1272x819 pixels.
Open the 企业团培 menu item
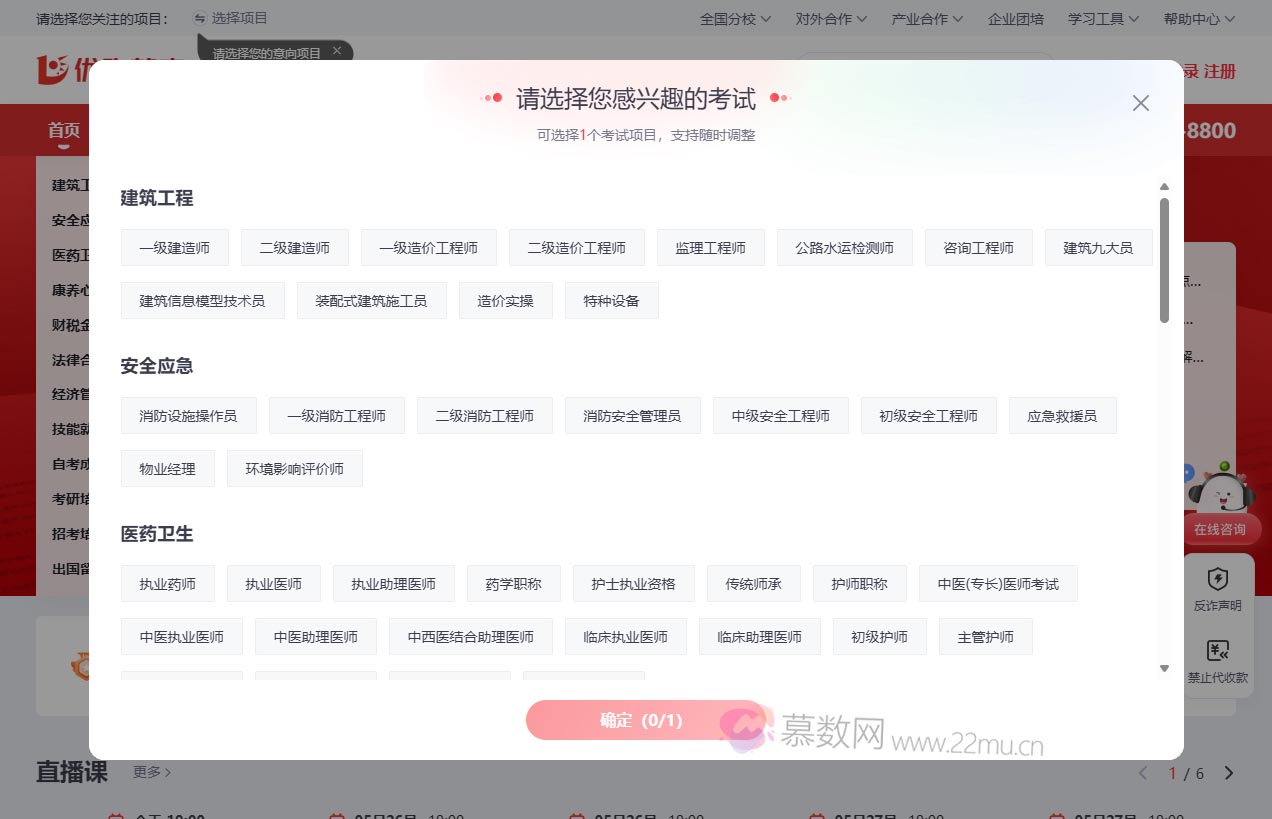(1015, 18)
